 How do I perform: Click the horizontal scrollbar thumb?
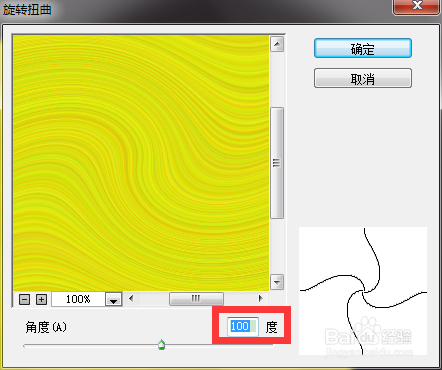click(196, 299)
